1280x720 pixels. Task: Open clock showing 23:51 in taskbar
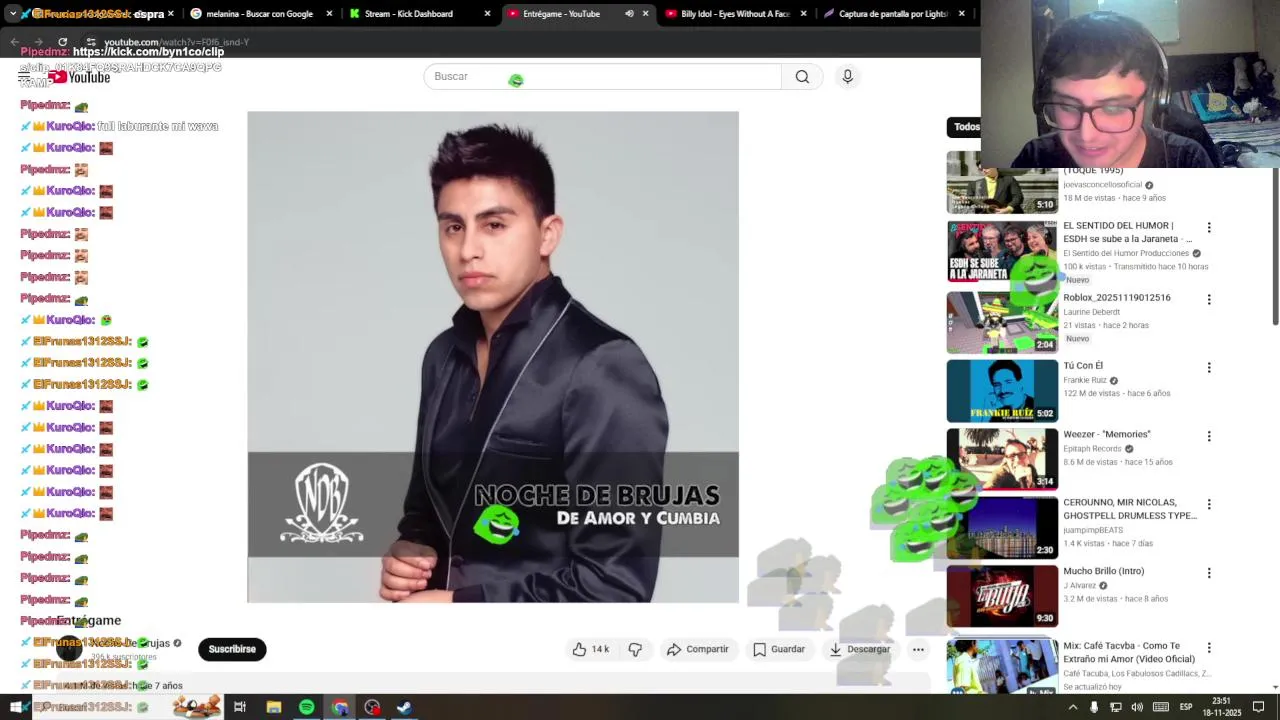(x=1222, y=707)
